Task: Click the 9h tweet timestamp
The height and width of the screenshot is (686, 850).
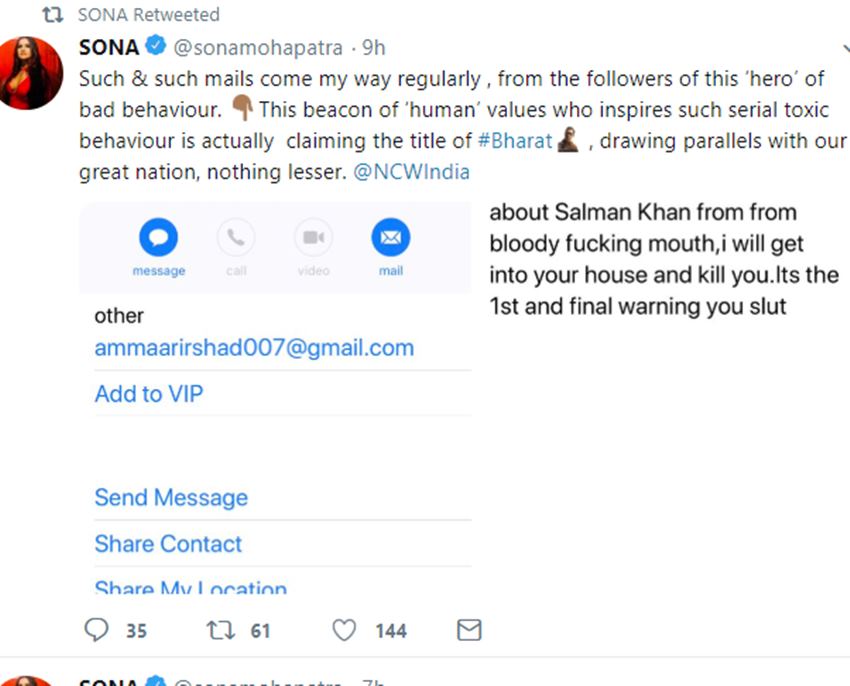Action: (374, 47)
